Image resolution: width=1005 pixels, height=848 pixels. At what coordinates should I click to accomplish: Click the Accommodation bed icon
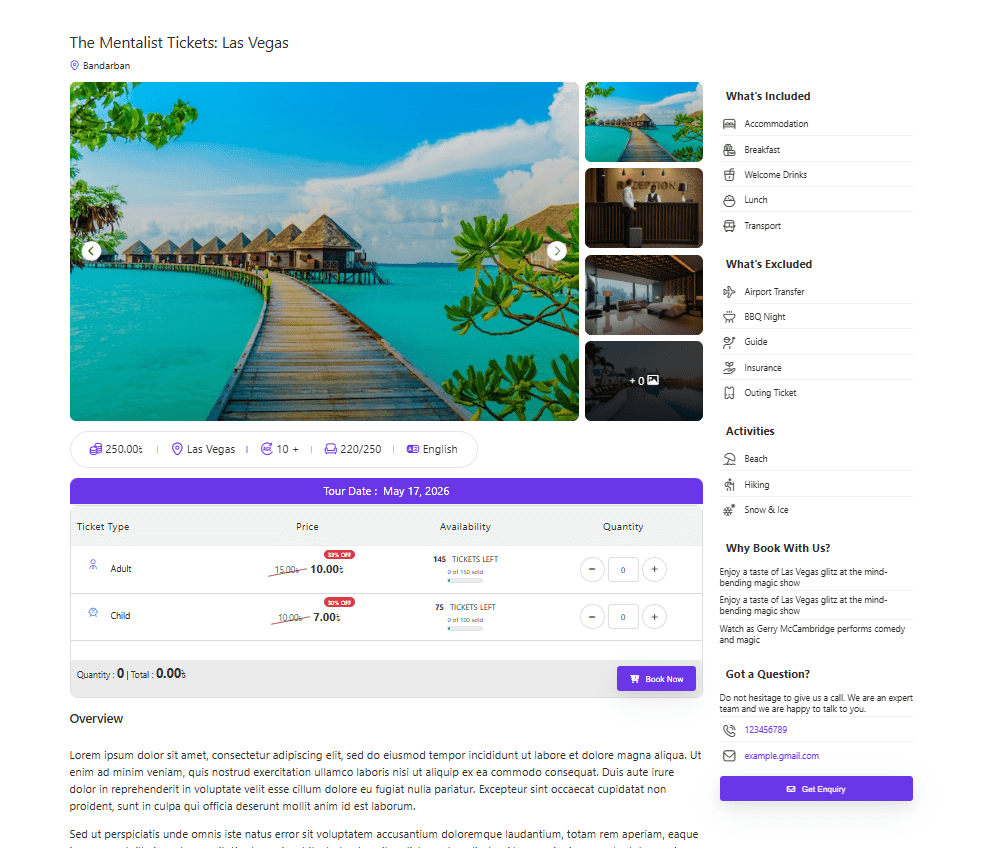729,124
